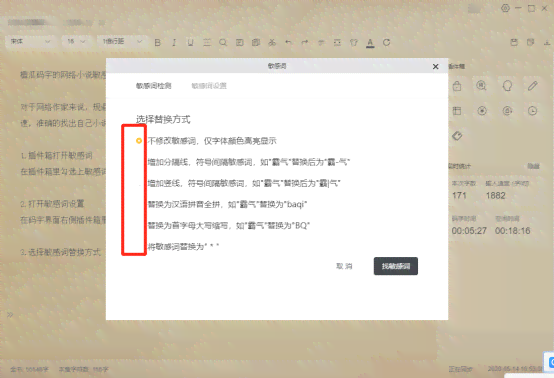Click the '1.插件箱打开敏感词' line in the document
This screenshot has width=554, height=378.
[57, 155]
